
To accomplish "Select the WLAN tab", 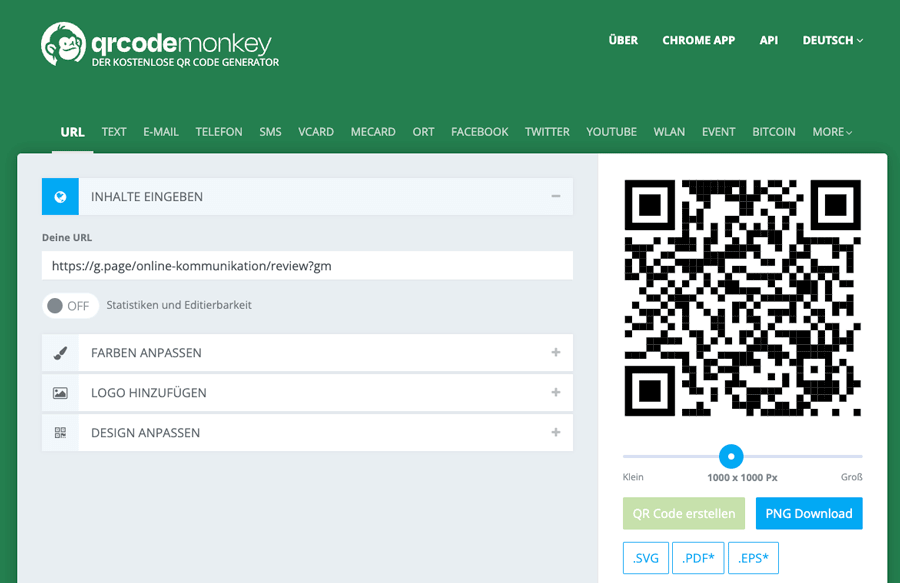I will pyautogui.click(x=669, y=132).
